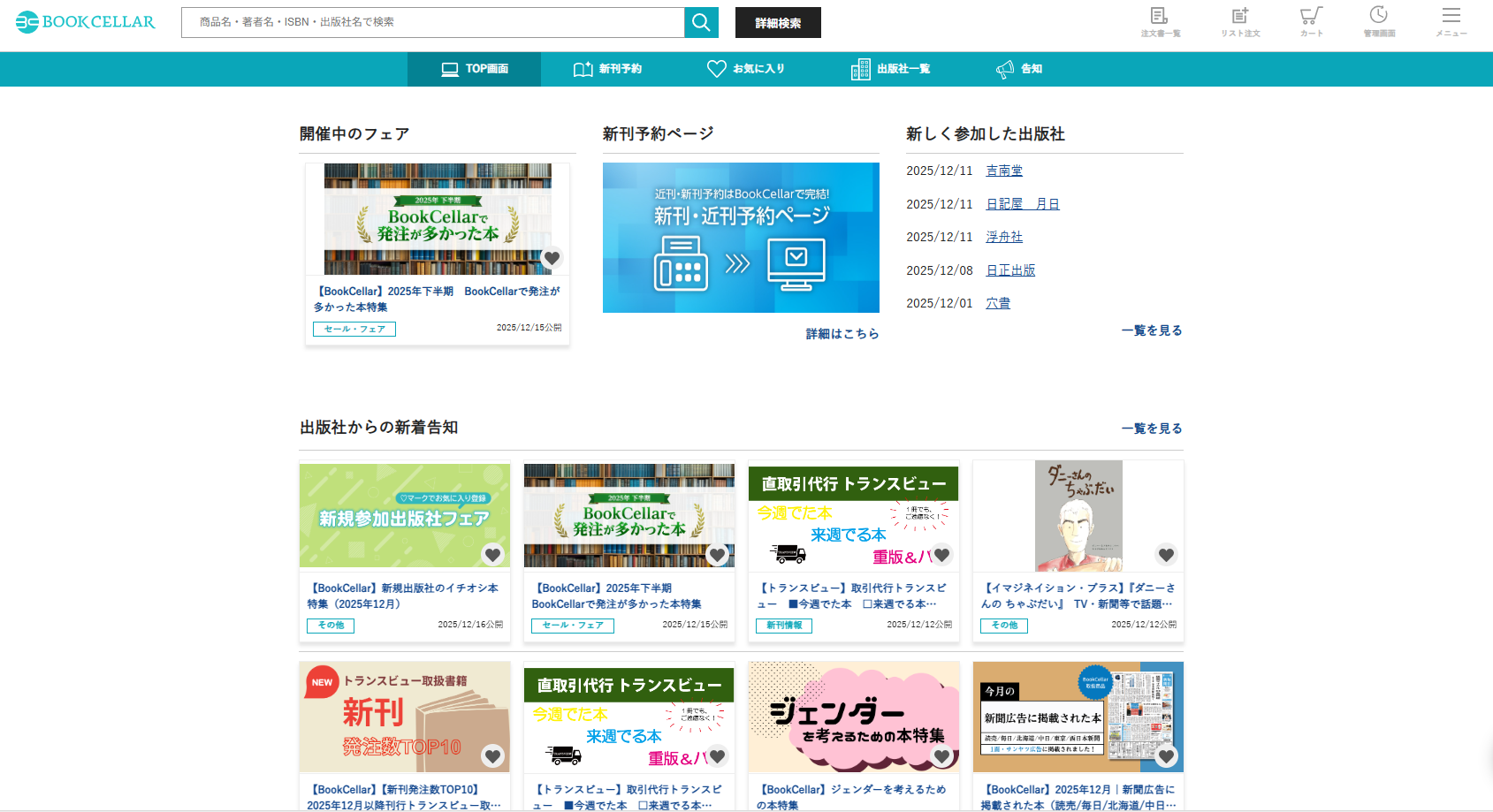Switch to the 出版社一覧 tab
Image resolution: width=1493 pixels, height=812 pixels.
coord(891,69)
